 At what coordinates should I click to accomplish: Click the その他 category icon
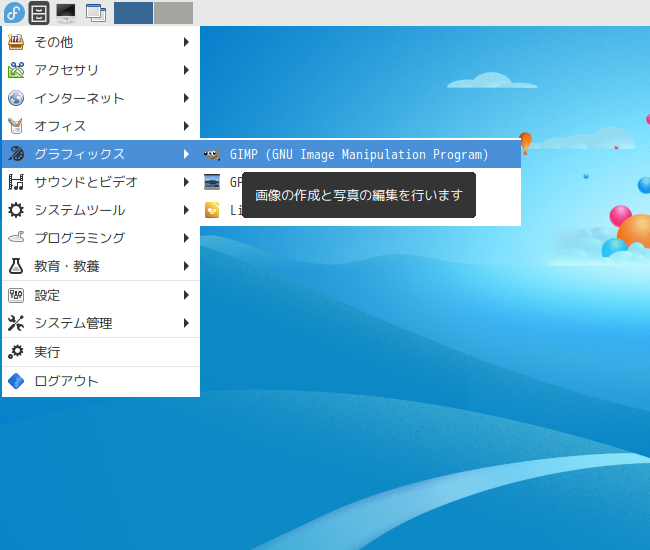tap(16, 42)
